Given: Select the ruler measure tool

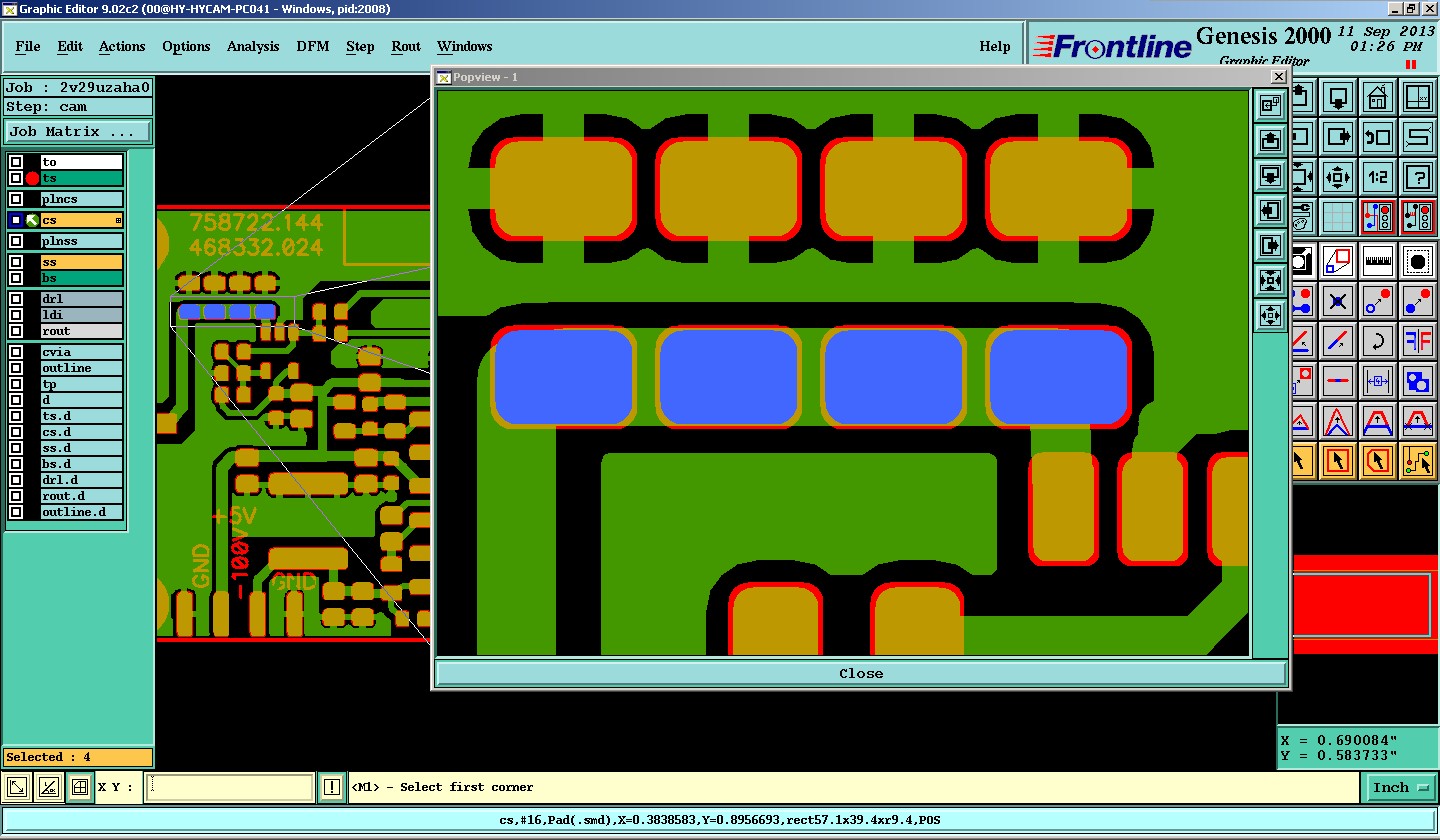Looking at the screenshot, I should pos(1378,262).
